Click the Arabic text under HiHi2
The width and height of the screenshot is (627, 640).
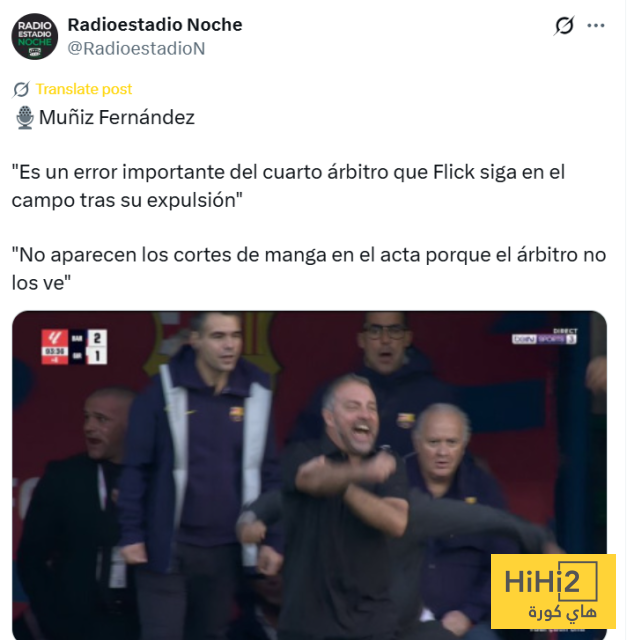(x=563, y=612)
